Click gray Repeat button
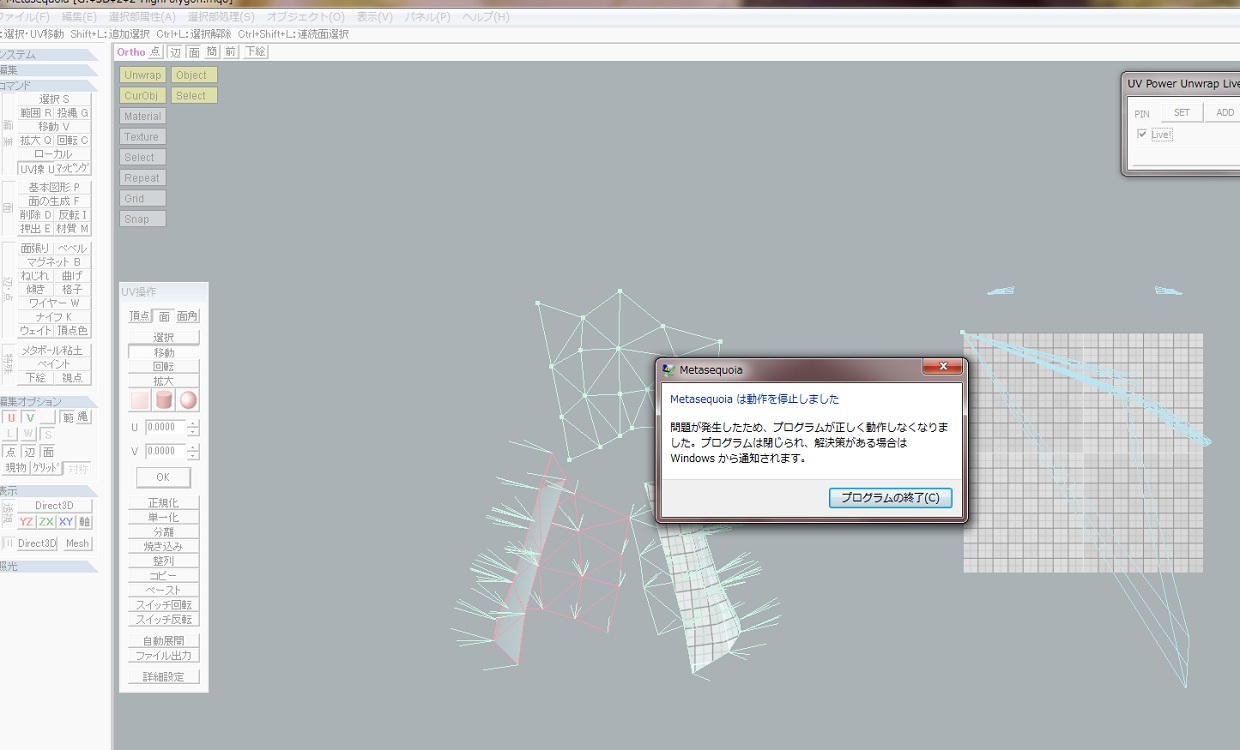 coord(143,178)
